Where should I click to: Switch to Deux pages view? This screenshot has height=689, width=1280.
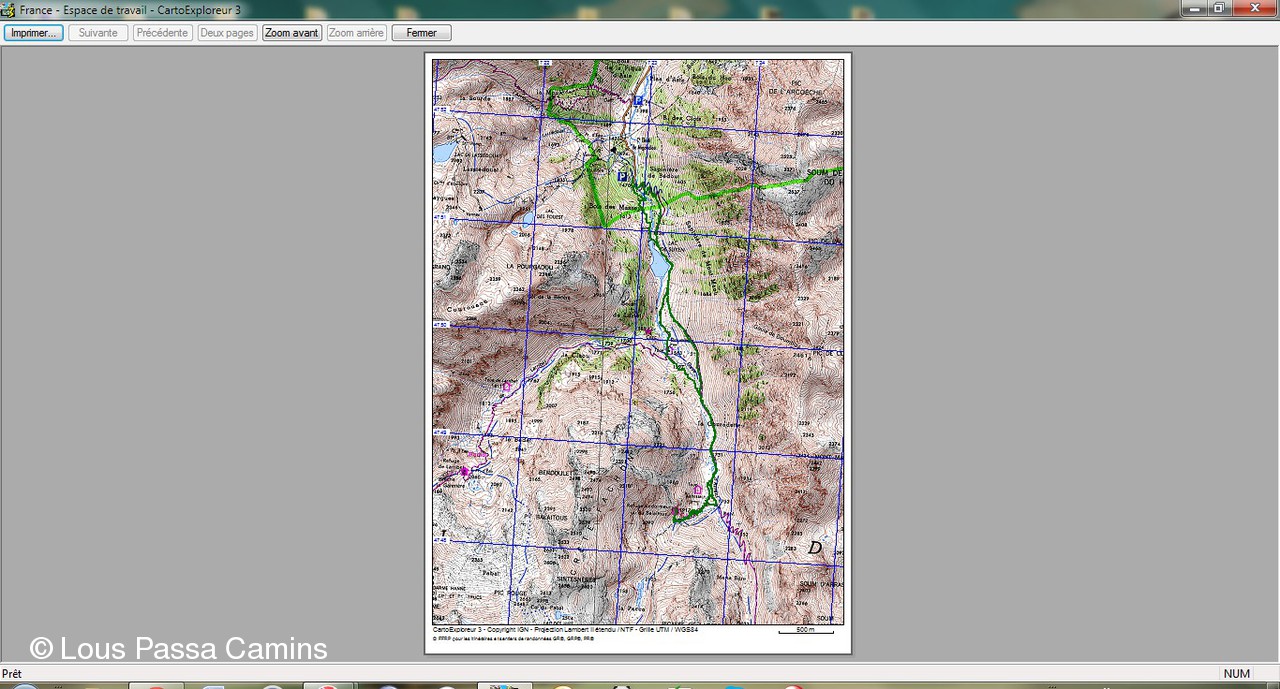pos(227,33)
